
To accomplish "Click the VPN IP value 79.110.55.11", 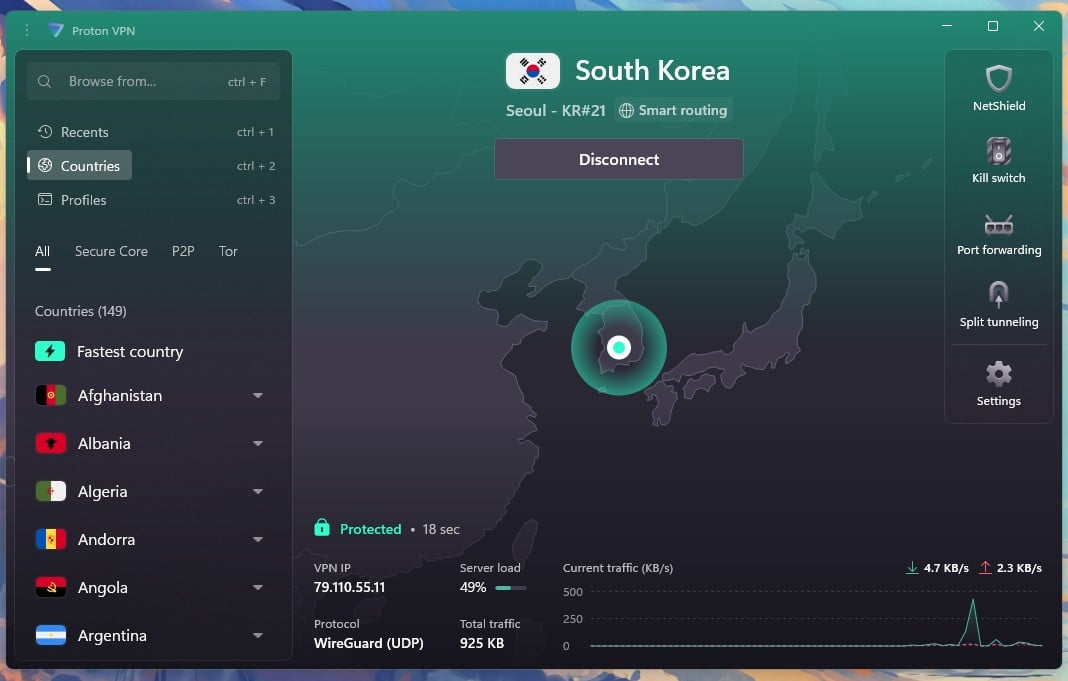I will coord(349,587).
